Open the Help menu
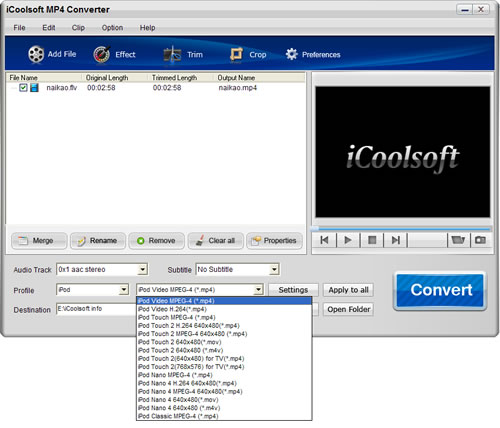The height and width of the screenshot is (428, 500). (147, 28)
